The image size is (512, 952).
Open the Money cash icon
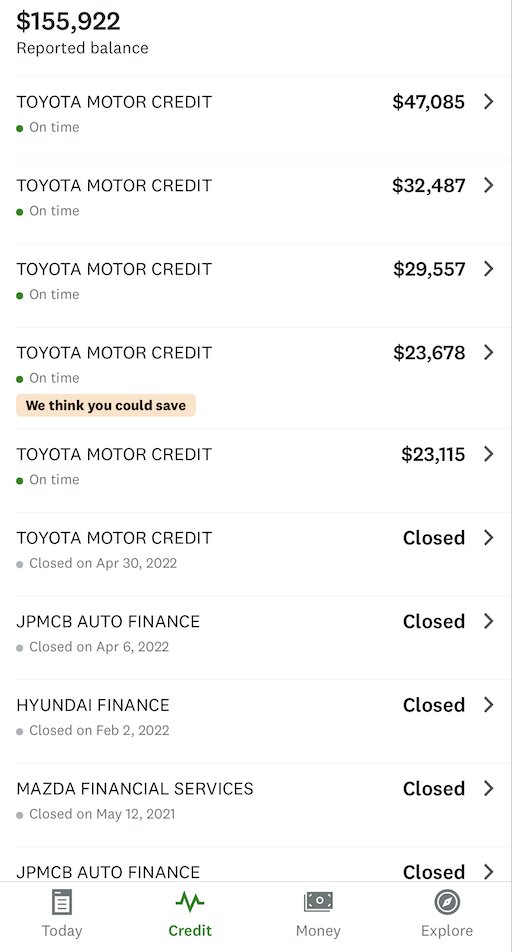(x=318, y=902)
